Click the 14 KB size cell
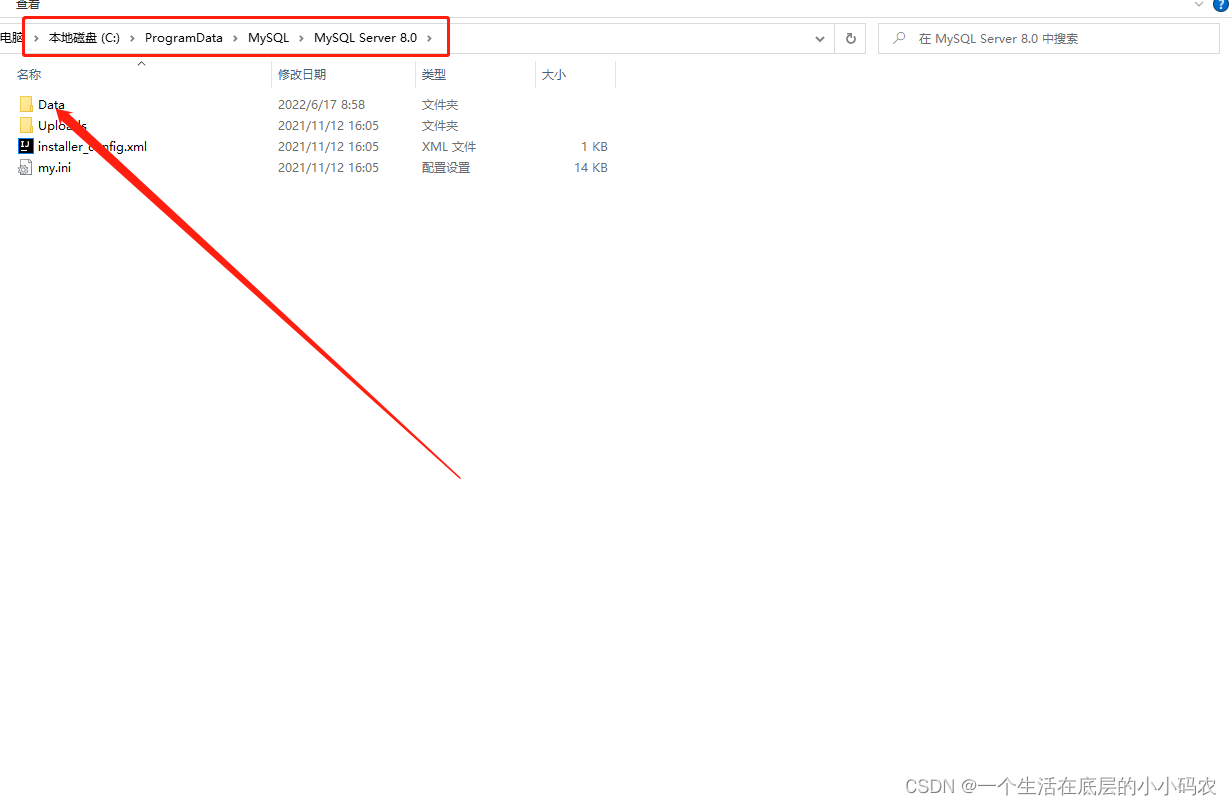This screenshot has height=805, width=1232. pos(591,168)
